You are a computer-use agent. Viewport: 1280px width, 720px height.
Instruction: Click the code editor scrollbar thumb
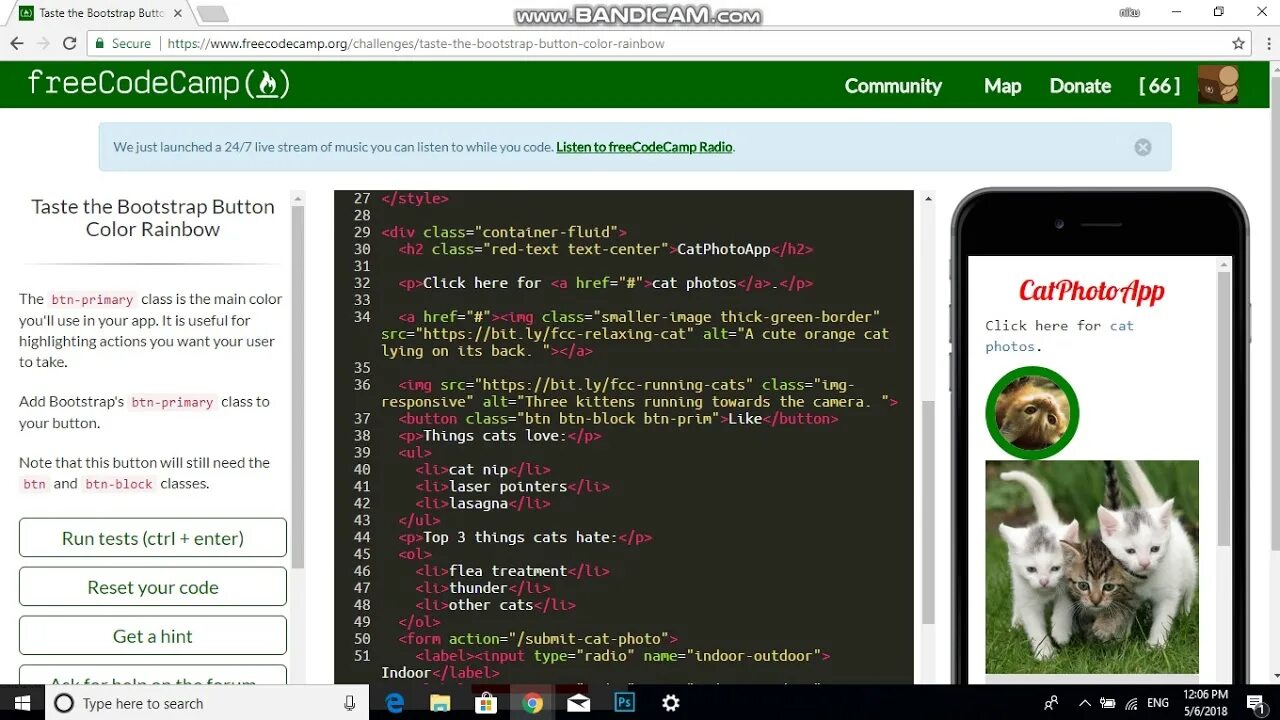click(927, 512)
